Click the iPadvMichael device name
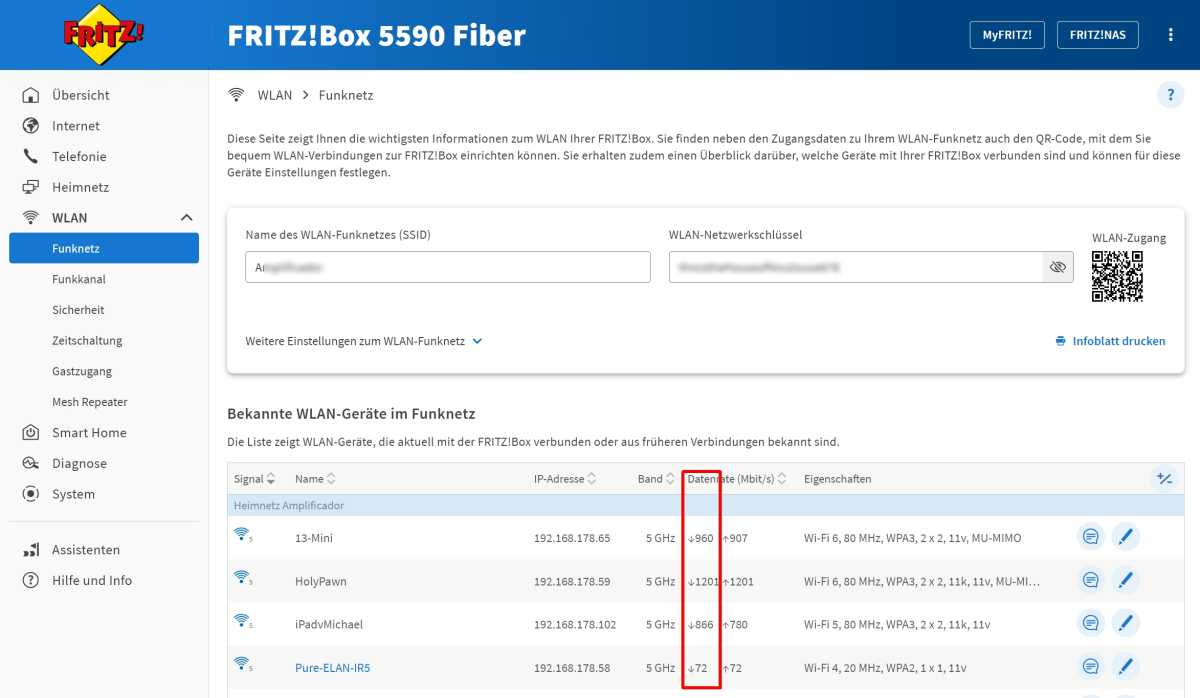 point(329,624)
